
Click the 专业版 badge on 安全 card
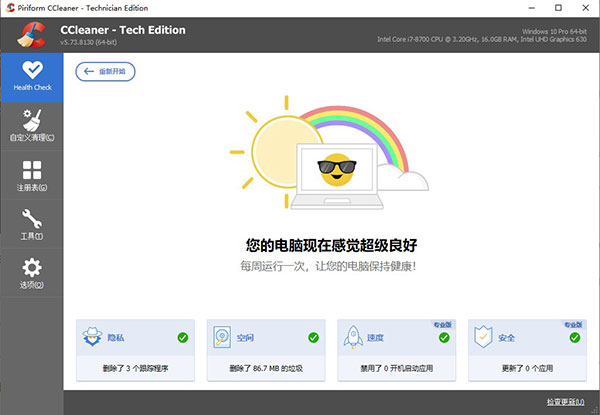pyautogui.click(x=573, y=325)
